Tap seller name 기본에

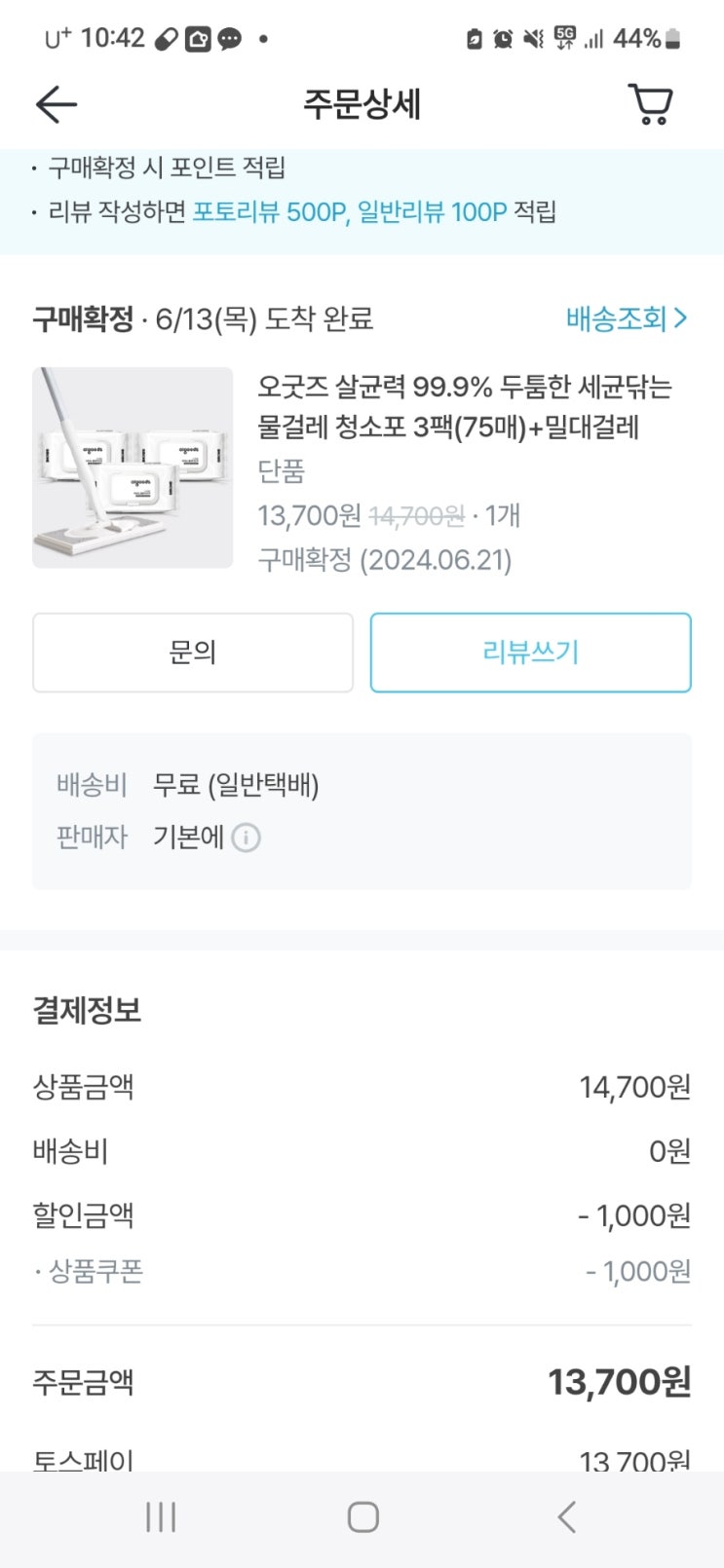(188, 838)
